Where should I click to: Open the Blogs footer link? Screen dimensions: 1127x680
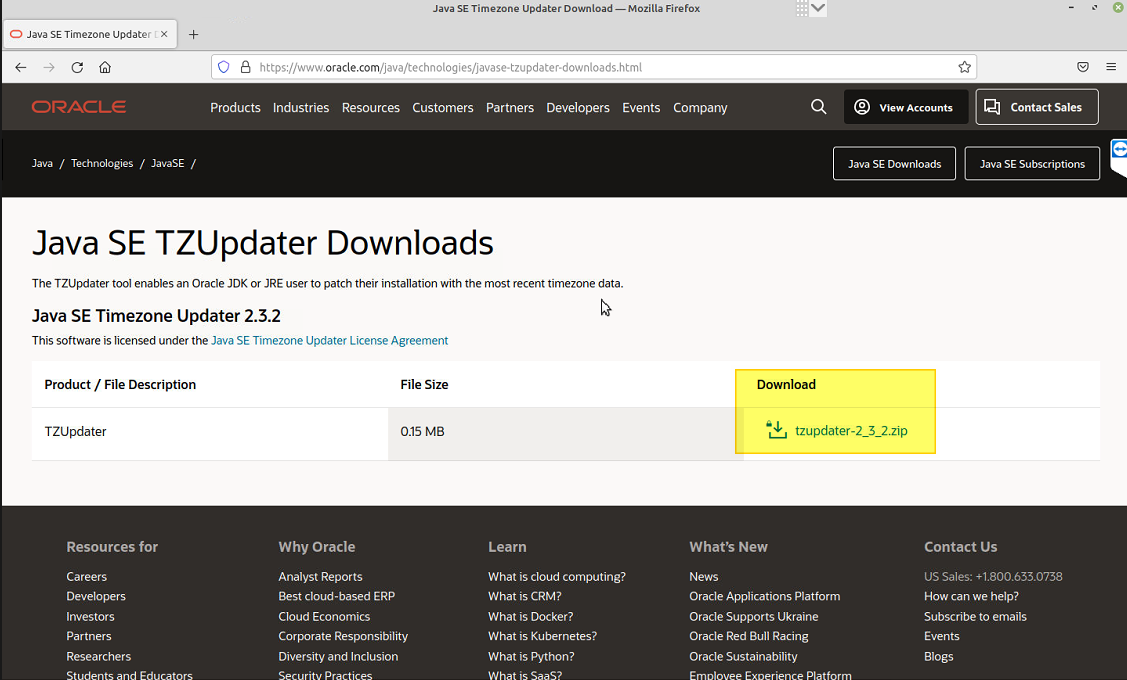tap(939, 656)
